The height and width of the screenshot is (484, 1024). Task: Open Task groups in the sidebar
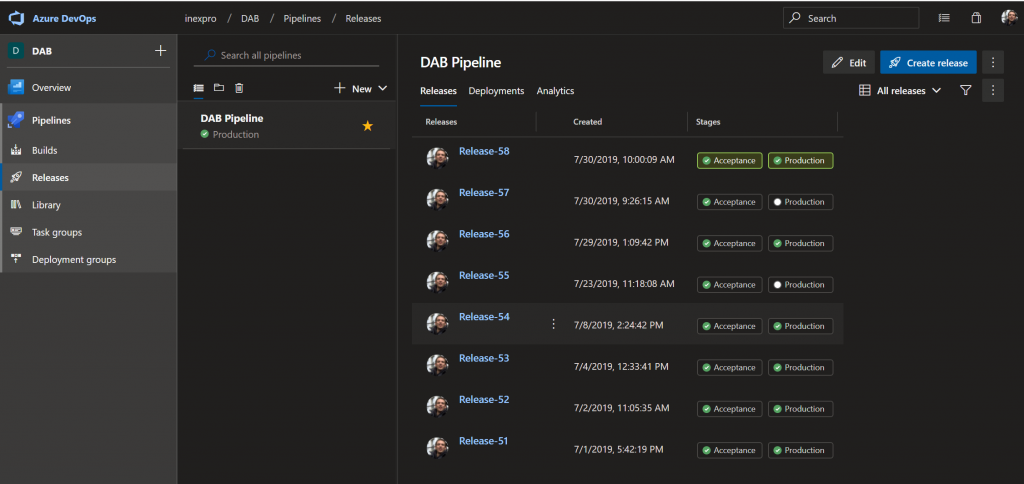88,233
